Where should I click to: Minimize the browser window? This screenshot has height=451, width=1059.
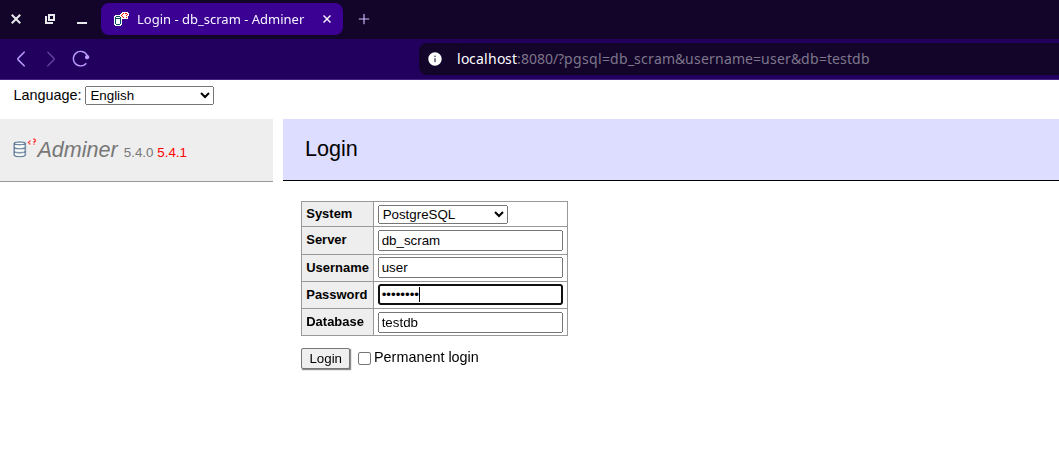coord(82,19)
